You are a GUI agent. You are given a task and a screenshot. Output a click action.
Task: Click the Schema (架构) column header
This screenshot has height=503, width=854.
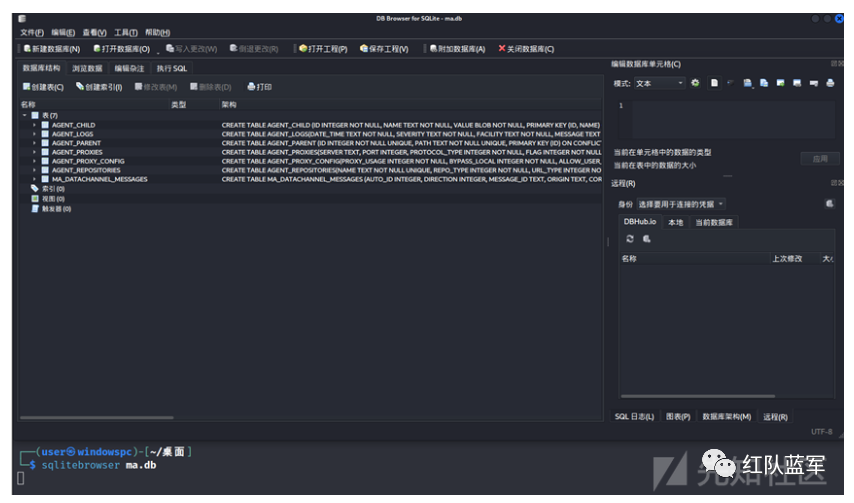tap(410, 105)
